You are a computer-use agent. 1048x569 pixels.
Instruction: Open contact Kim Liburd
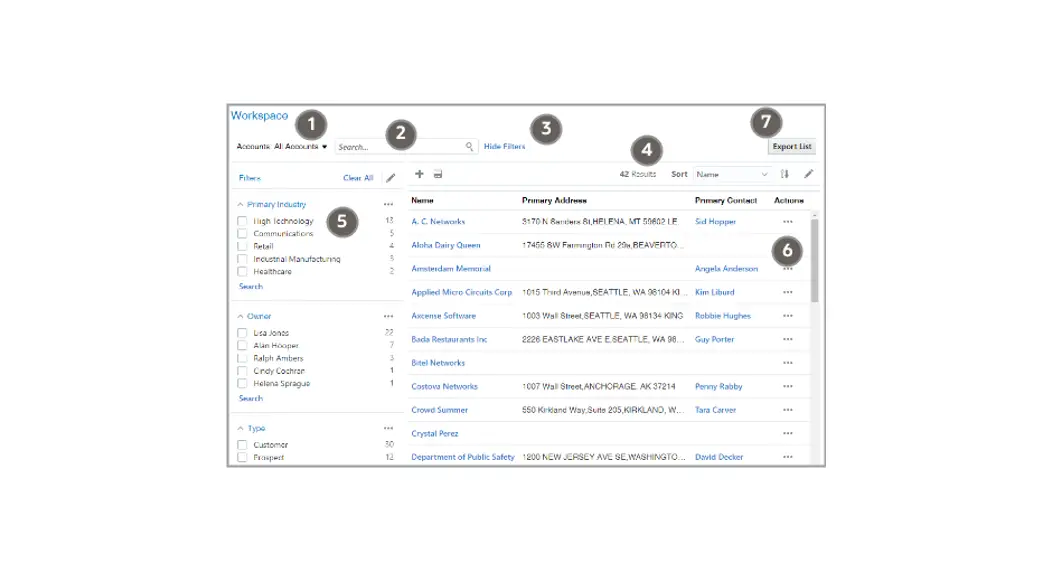714,292
